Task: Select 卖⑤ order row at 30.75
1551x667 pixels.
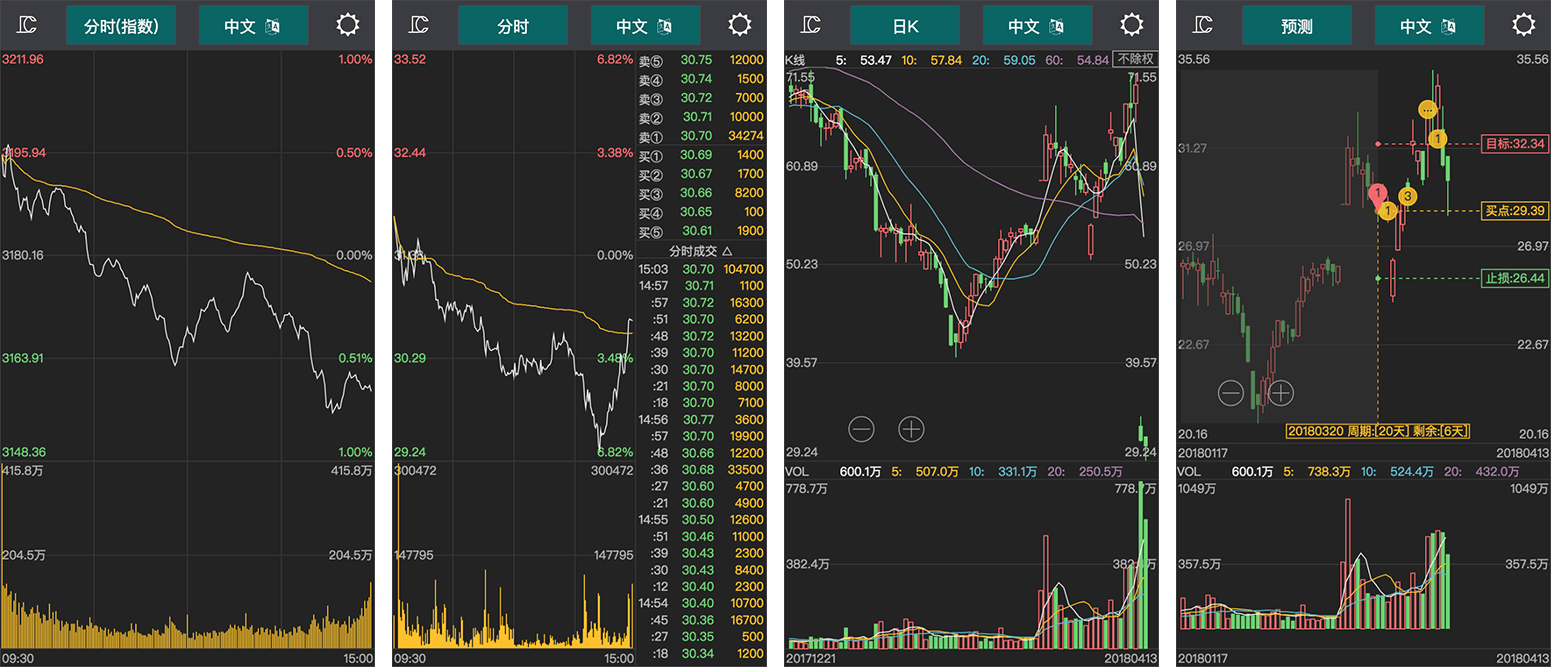Action: pos(701,60)
